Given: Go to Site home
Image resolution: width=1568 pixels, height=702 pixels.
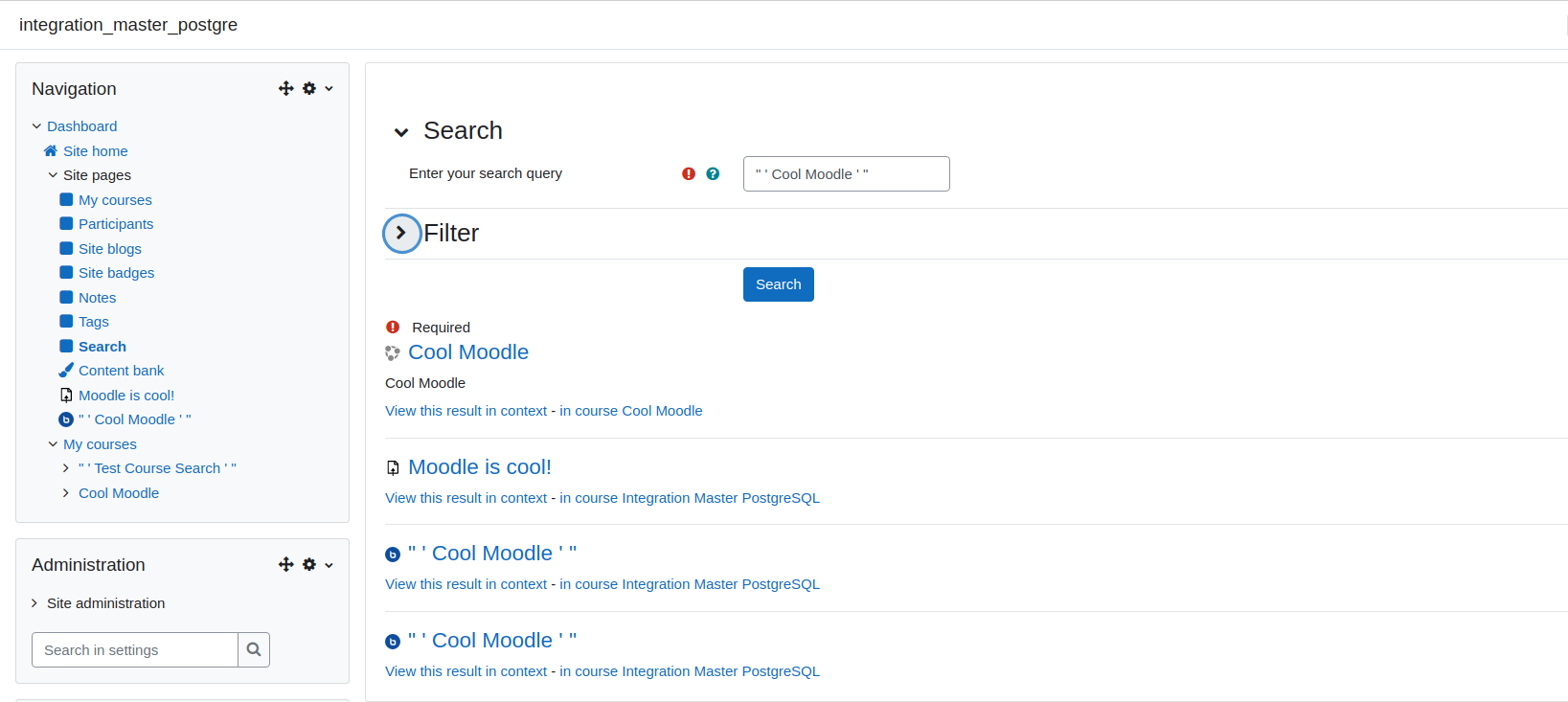Looking at the screenshot, I should (x=95, y=150).
